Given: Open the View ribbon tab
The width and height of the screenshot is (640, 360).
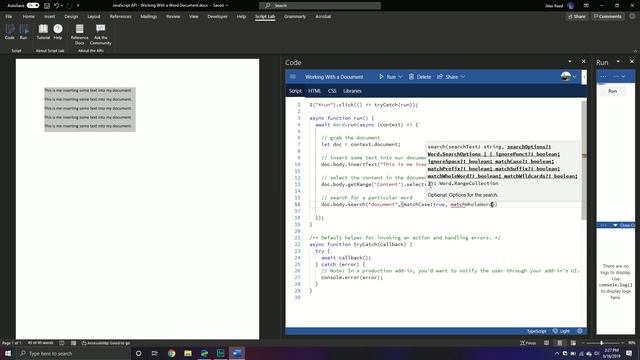Looking at the screenshot, I should pos(193,17).
